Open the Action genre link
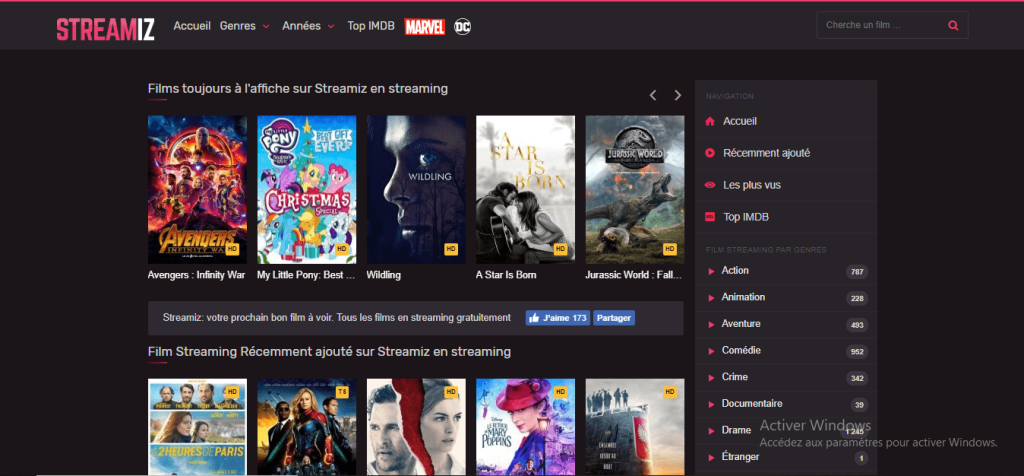Image resolution: width=1024 pixels, height=476 pixels. 735,270
